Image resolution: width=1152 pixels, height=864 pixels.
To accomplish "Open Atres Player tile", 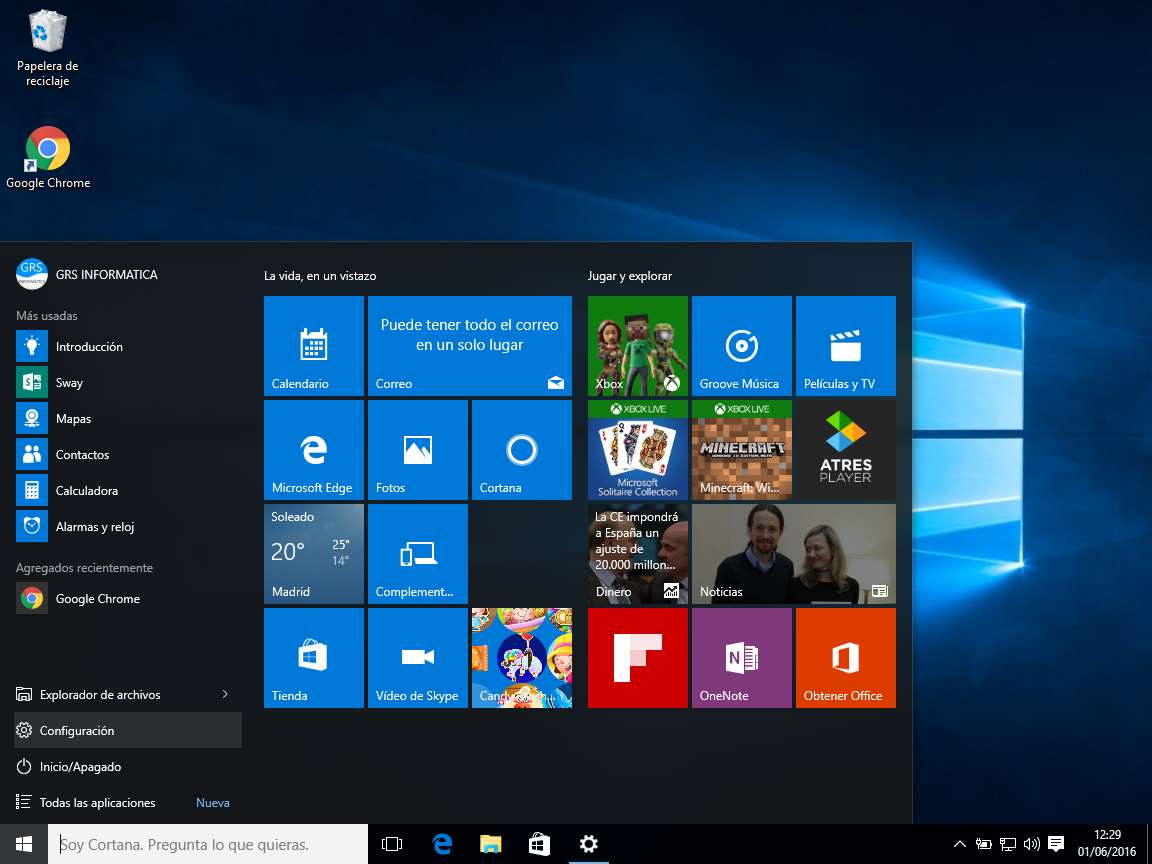I will [x=846, y=450].
